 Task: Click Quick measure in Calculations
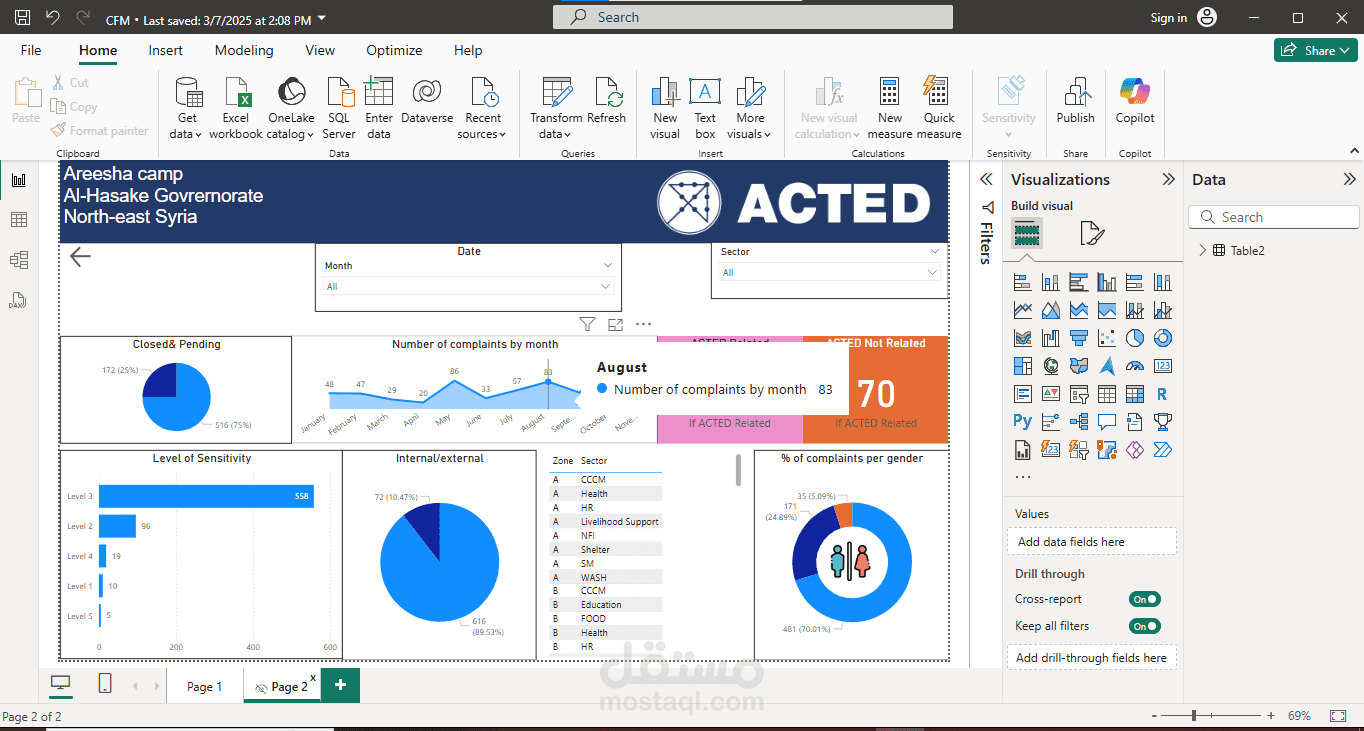click(938, 108)
